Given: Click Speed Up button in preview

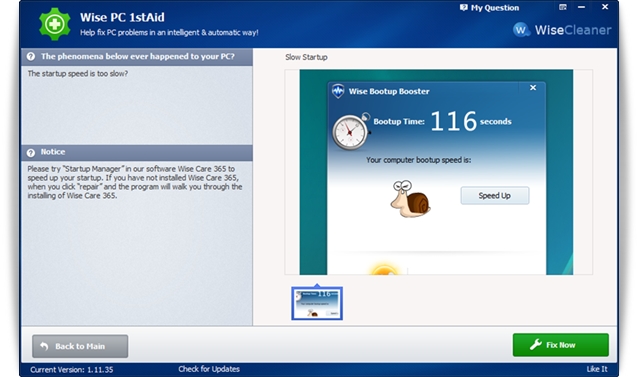Looking at the screenshot, I should [x=495, y=196].
